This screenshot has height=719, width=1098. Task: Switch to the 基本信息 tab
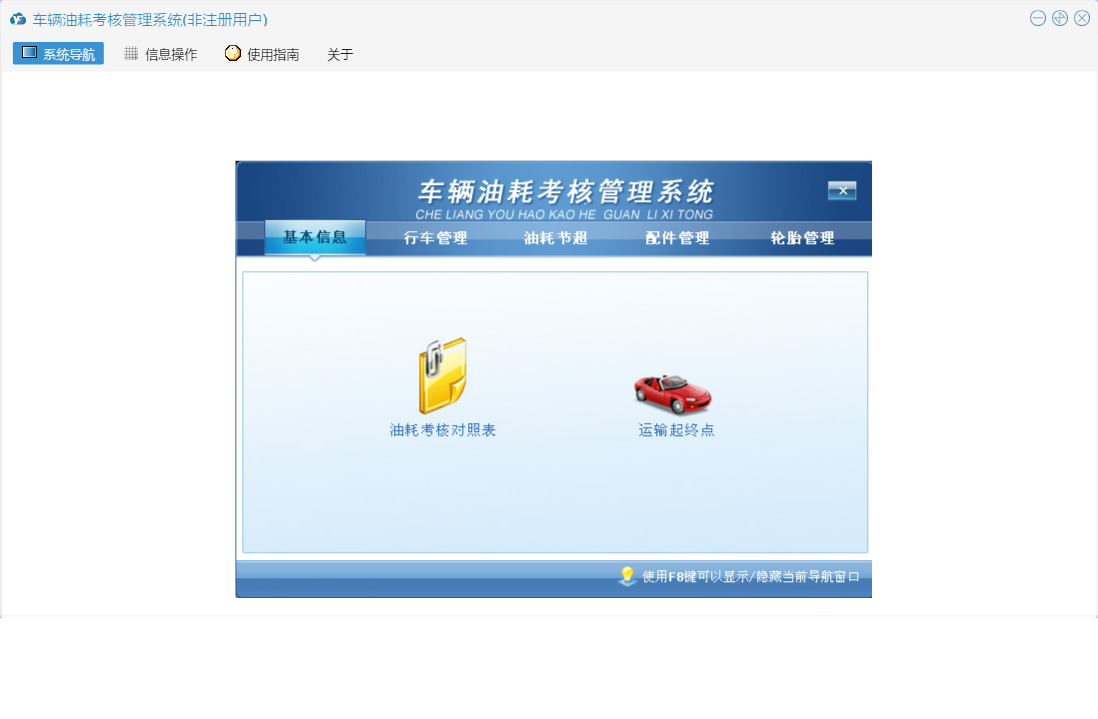coord(315,237)
